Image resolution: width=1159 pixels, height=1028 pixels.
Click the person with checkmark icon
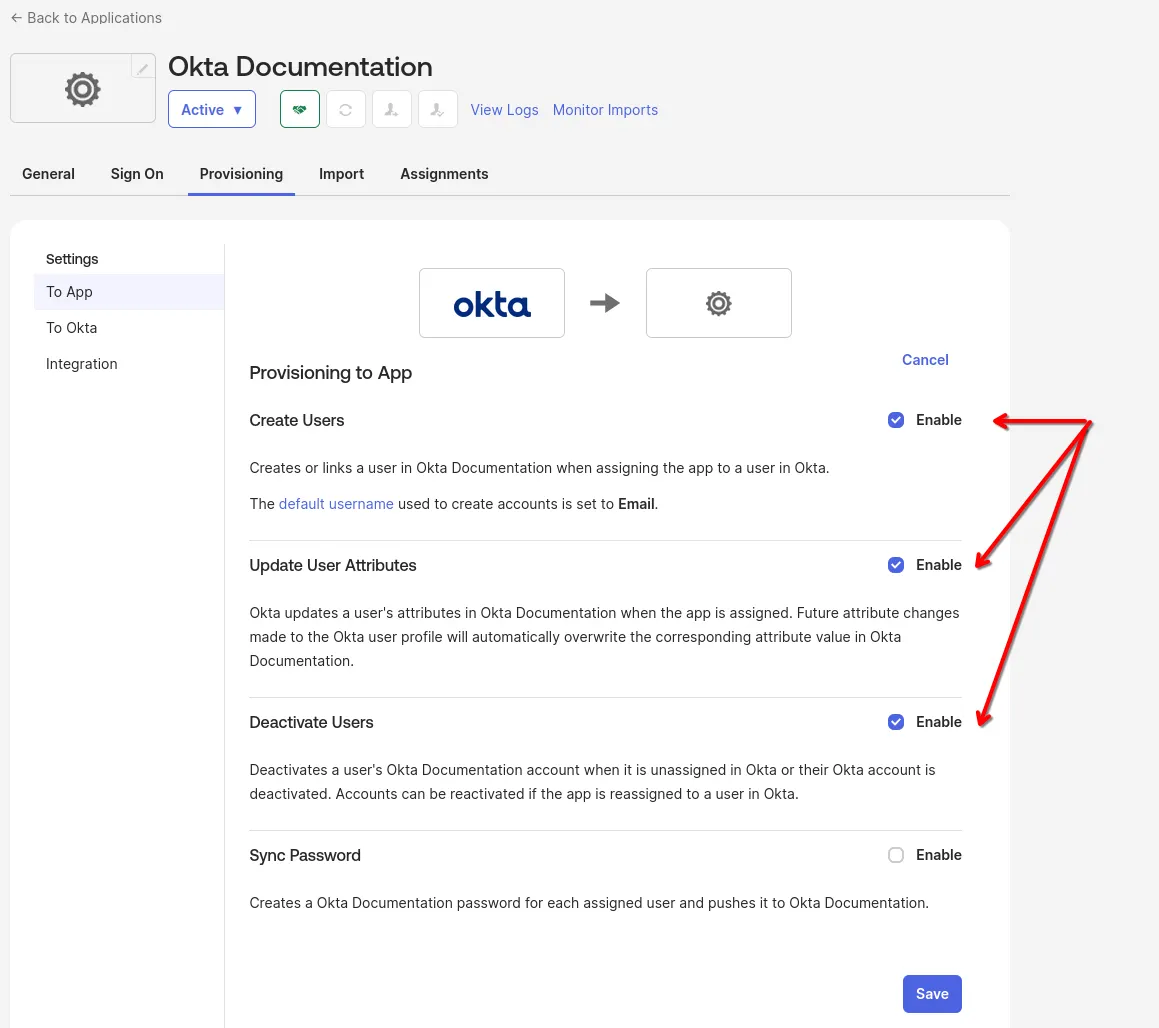tap(438, 109)
